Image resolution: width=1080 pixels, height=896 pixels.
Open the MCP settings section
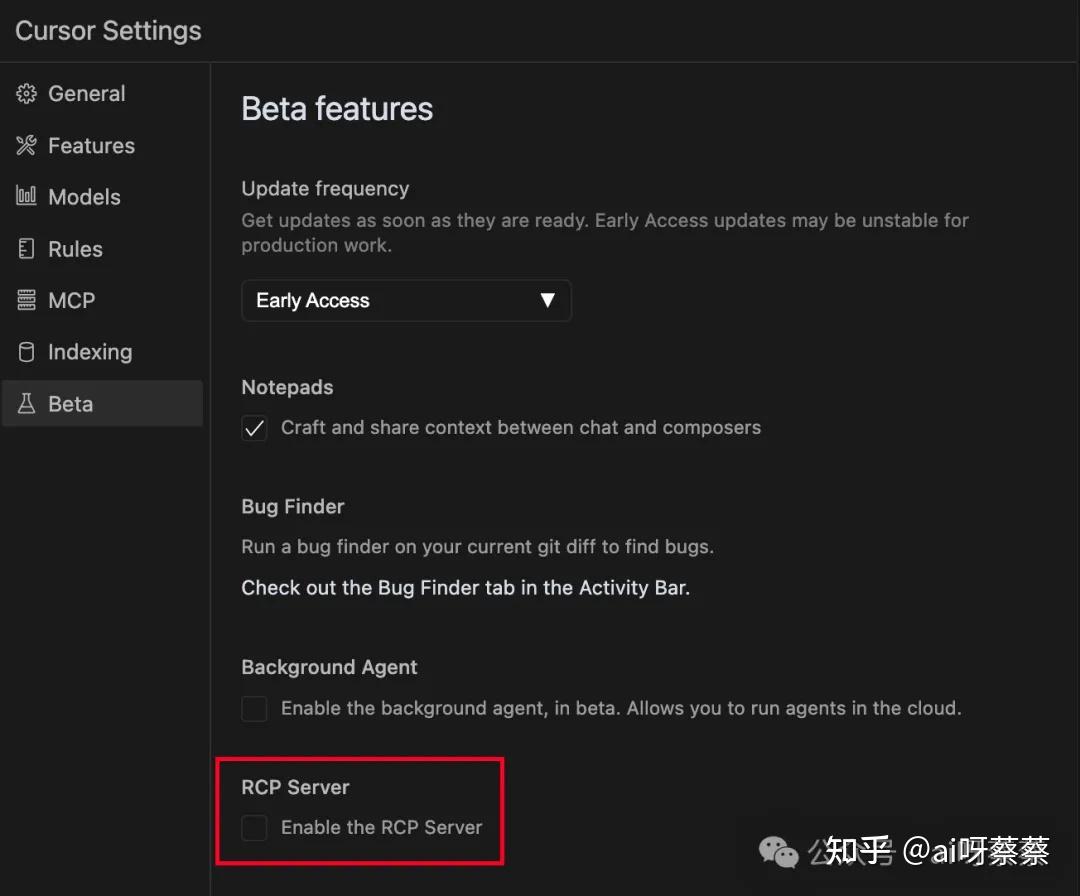point(71,300)
